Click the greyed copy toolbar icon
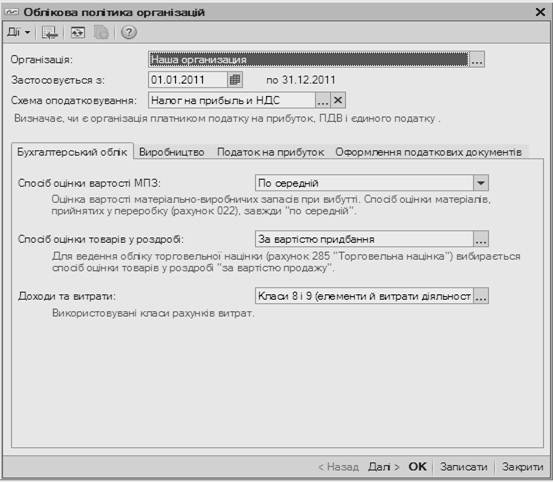The width and height of the screenshot is (553, 482). pos(101,32)
